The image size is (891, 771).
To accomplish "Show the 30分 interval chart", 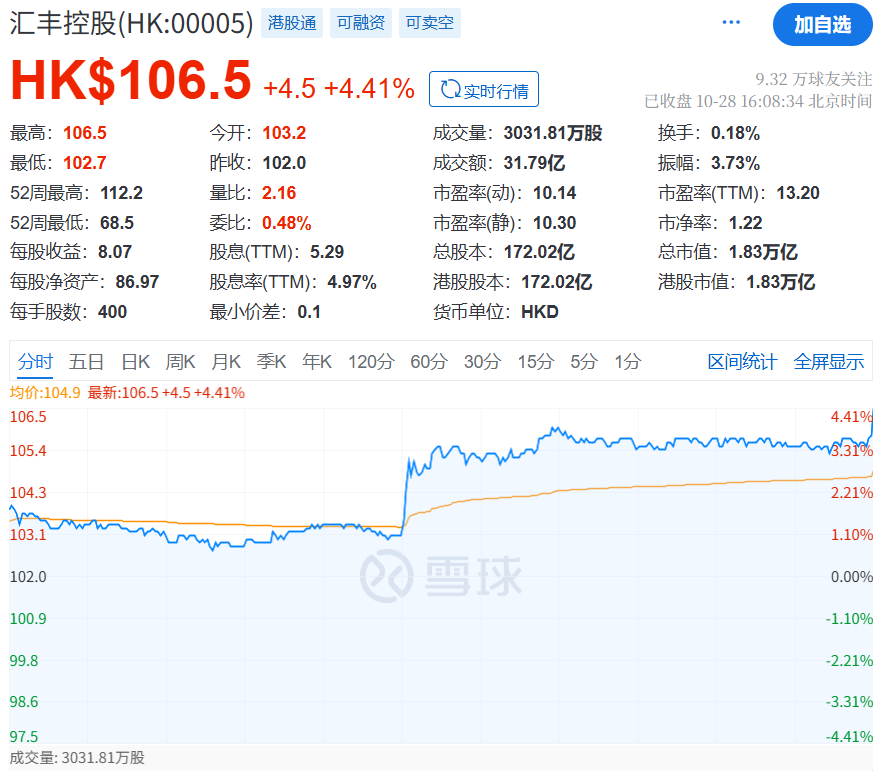I will click(x=482, y=362).
